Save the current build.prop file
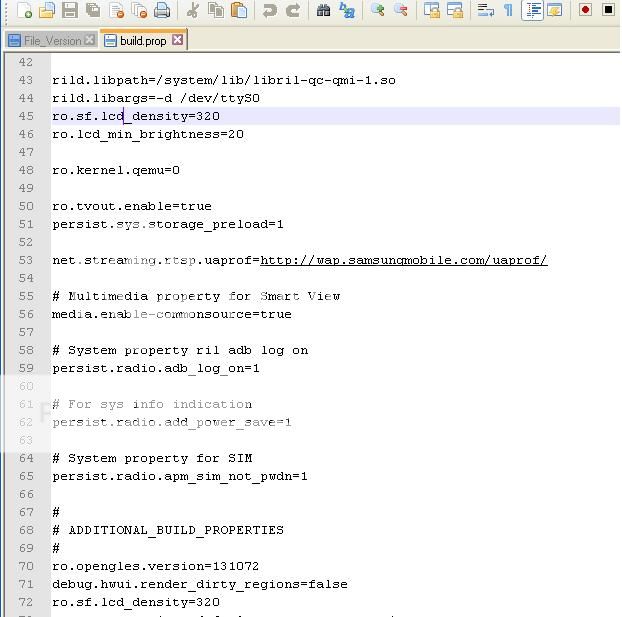 (x=70, y=11)
